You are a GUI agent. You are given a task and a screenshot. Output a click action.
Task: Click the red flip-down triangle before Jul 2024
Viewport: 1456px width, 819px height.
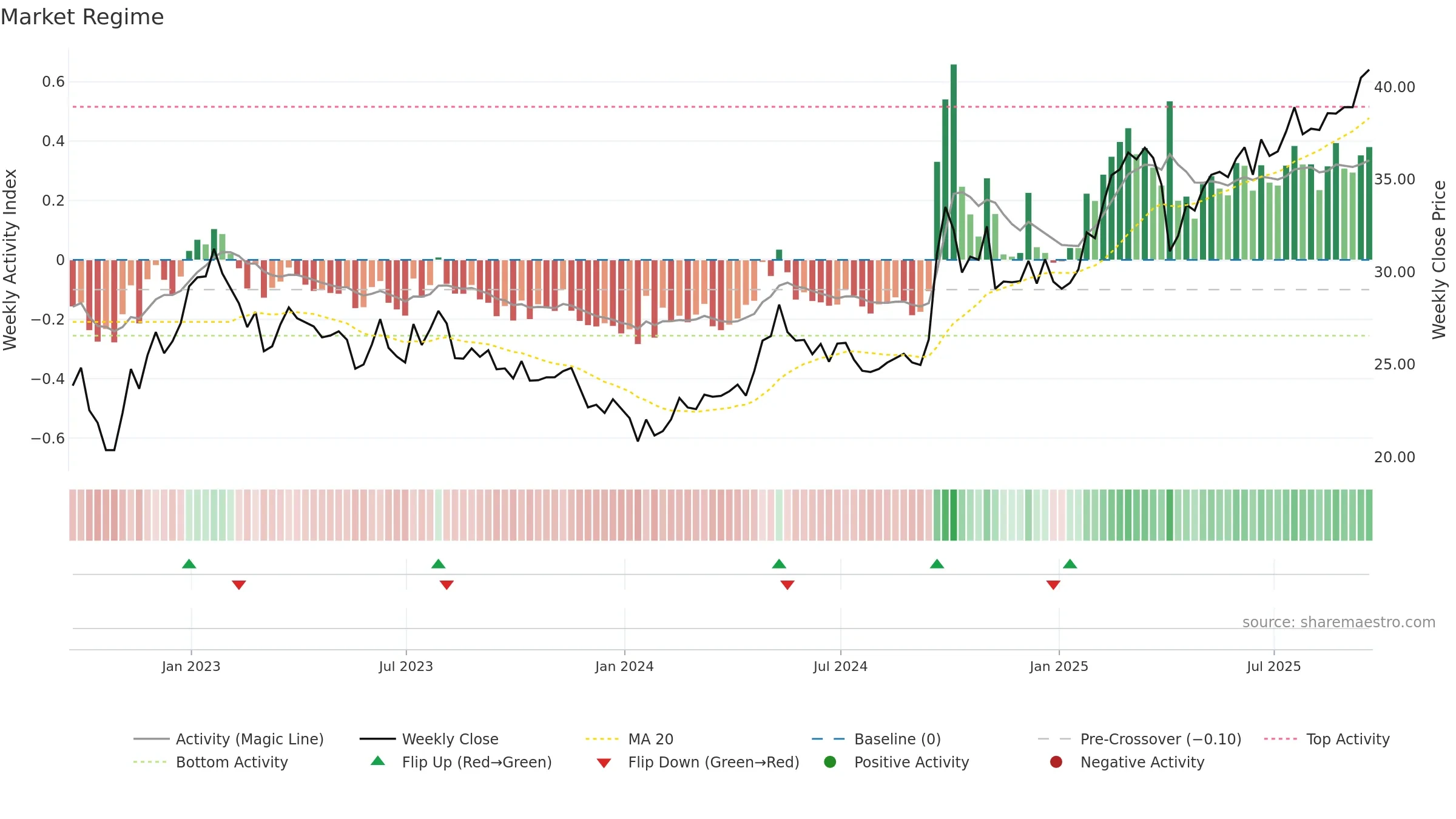coord(787,585)
